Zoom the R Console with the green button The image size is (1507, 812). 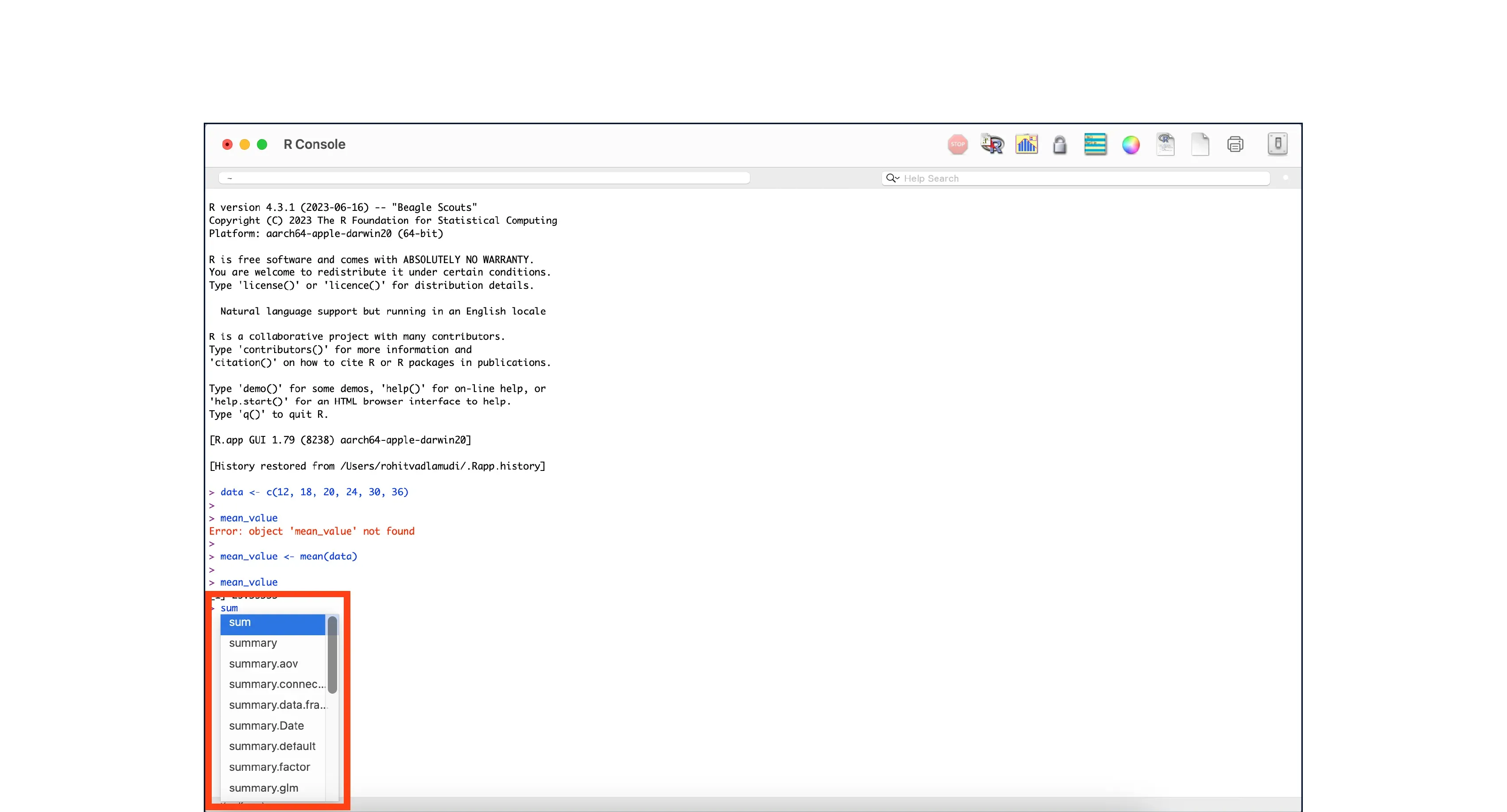point(262,144)
